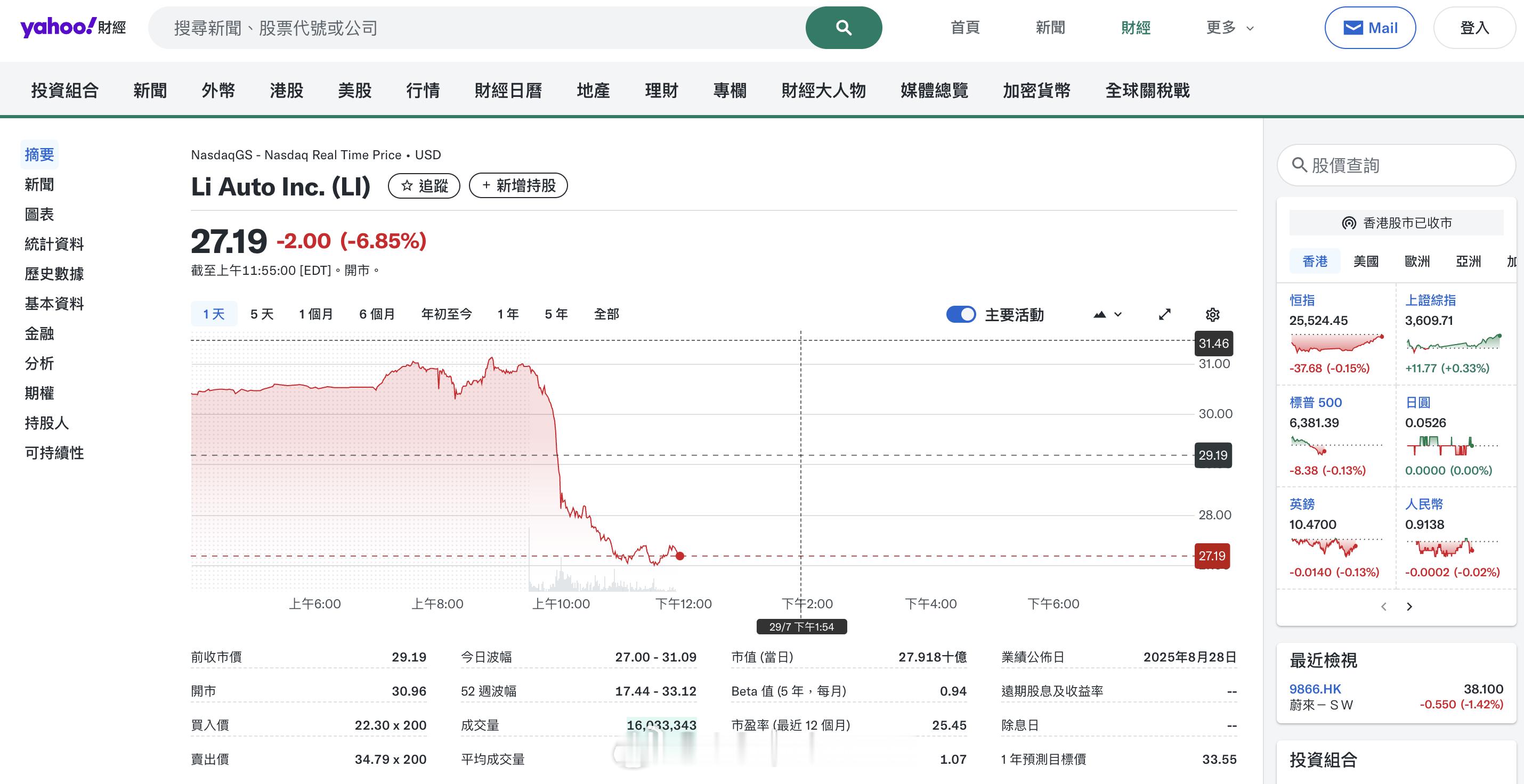The image size is (1524, 784).
Task: Go to next market panel page arrow
Action: coord(1410,607)
